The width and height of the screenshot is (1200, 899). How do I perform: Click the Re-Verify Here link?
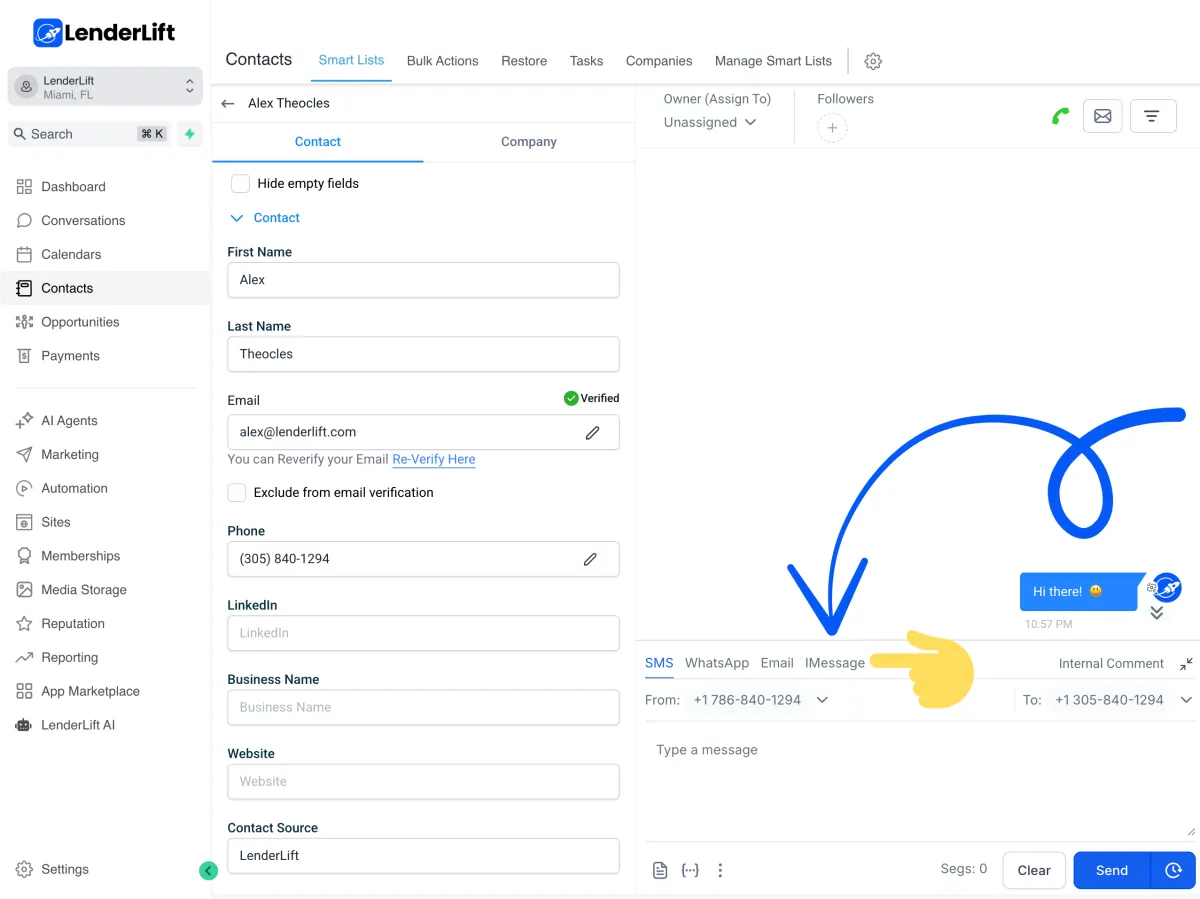point(434,460)
